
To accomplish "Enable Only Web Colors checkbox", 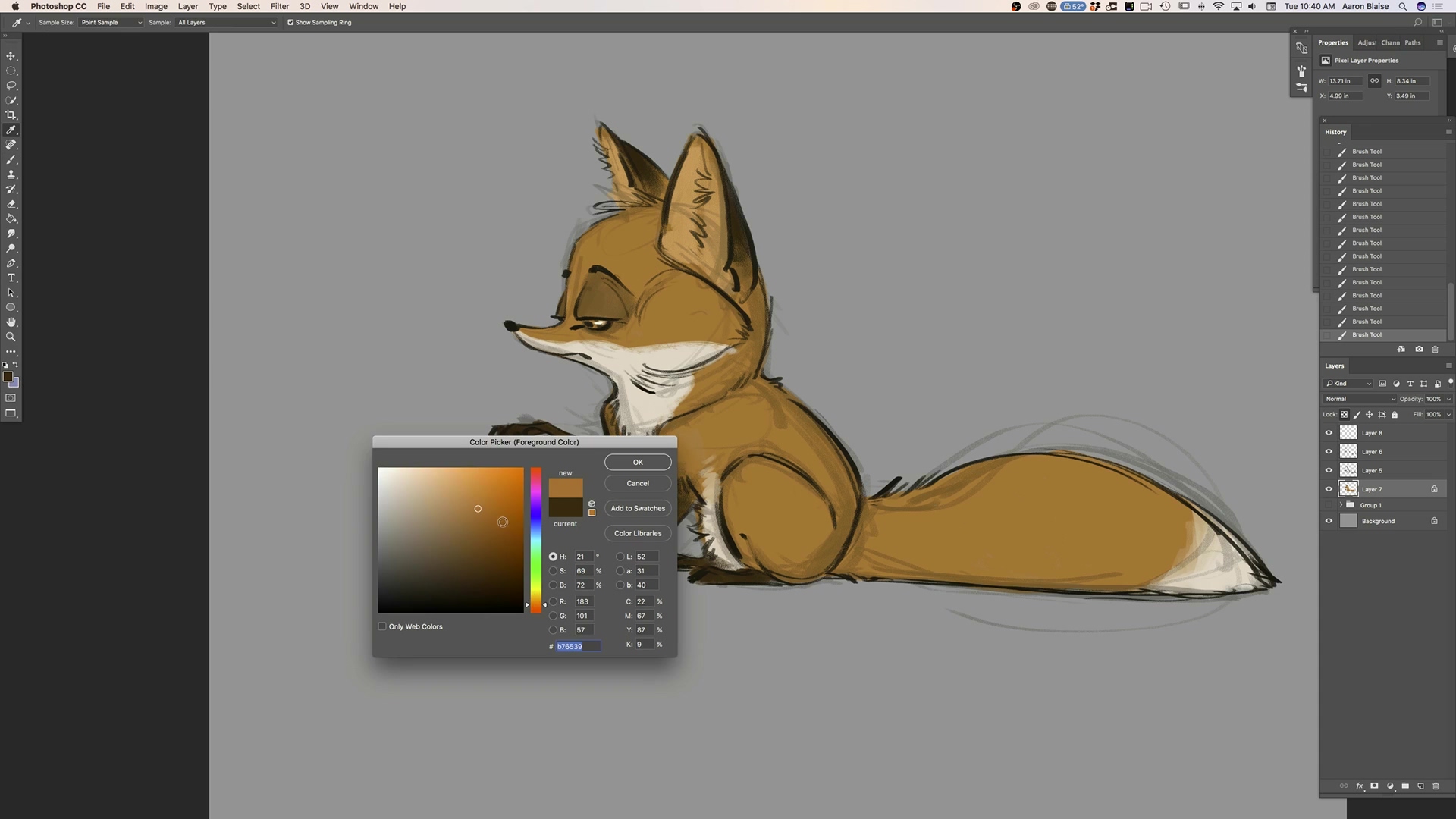I will pos(382,626).
